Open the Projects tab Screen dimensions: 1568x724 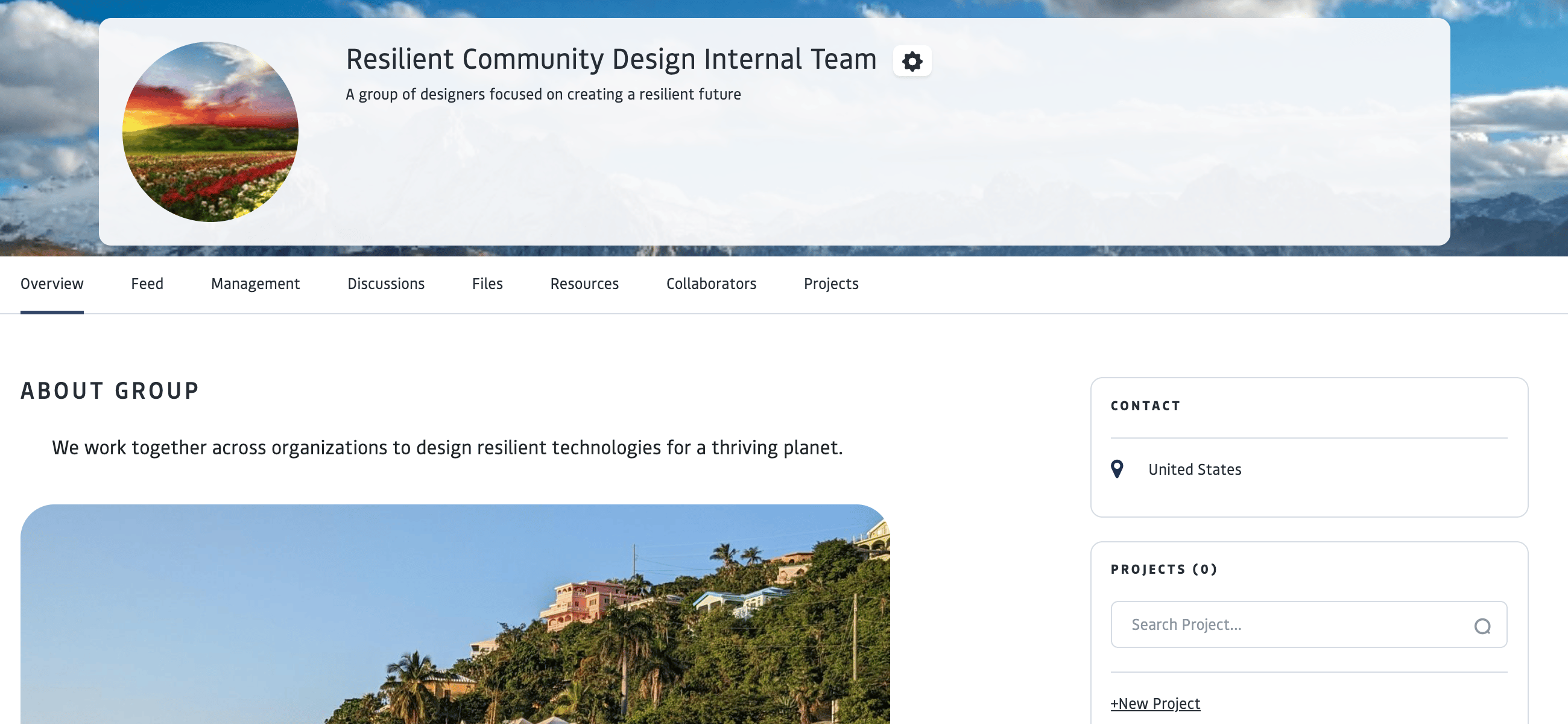pos(831,284)
